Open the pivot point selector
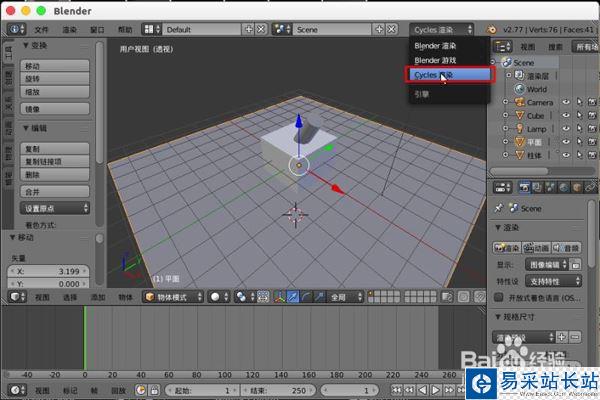The image size is (600, 400). click(244, 297)
